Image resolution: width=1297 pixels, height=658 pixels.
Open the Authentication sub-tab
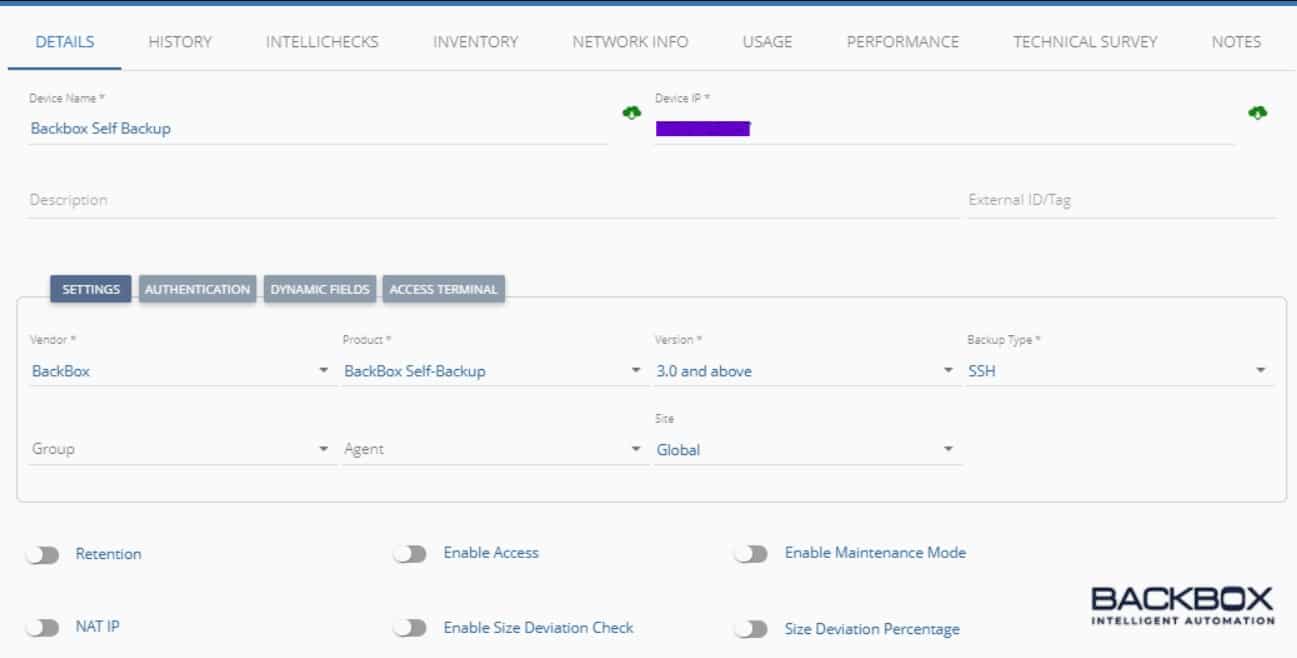point(198,289)
